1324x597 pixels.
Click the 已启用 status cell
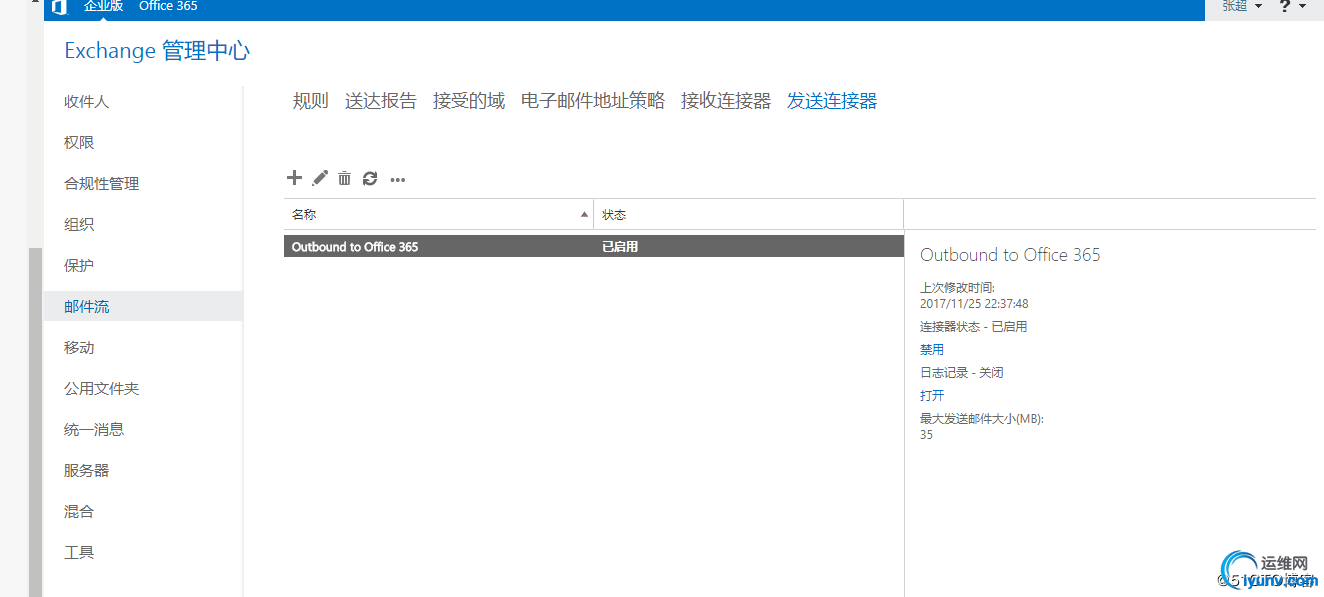point(620,246)
